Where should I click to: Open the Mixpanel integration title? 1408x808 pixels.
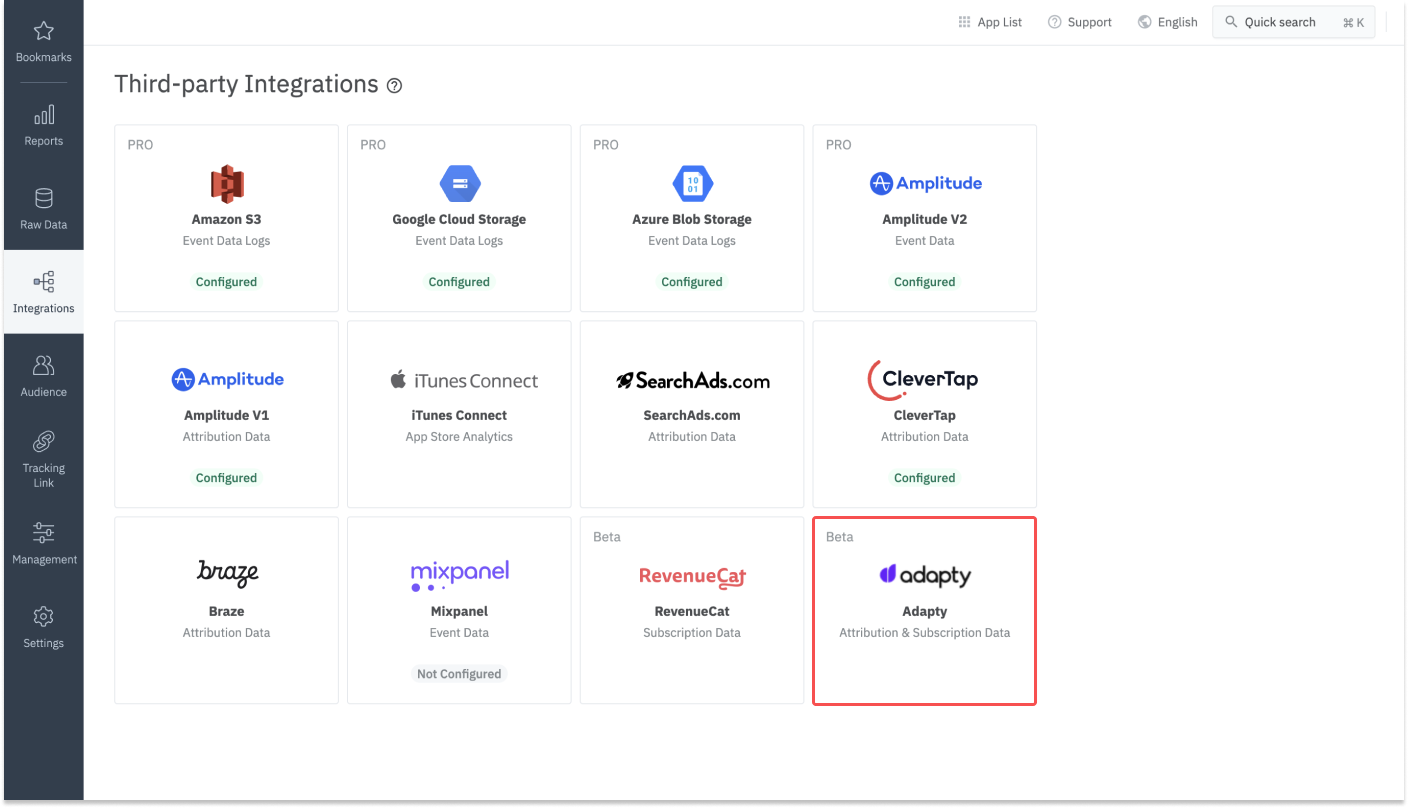coord(459,611)
